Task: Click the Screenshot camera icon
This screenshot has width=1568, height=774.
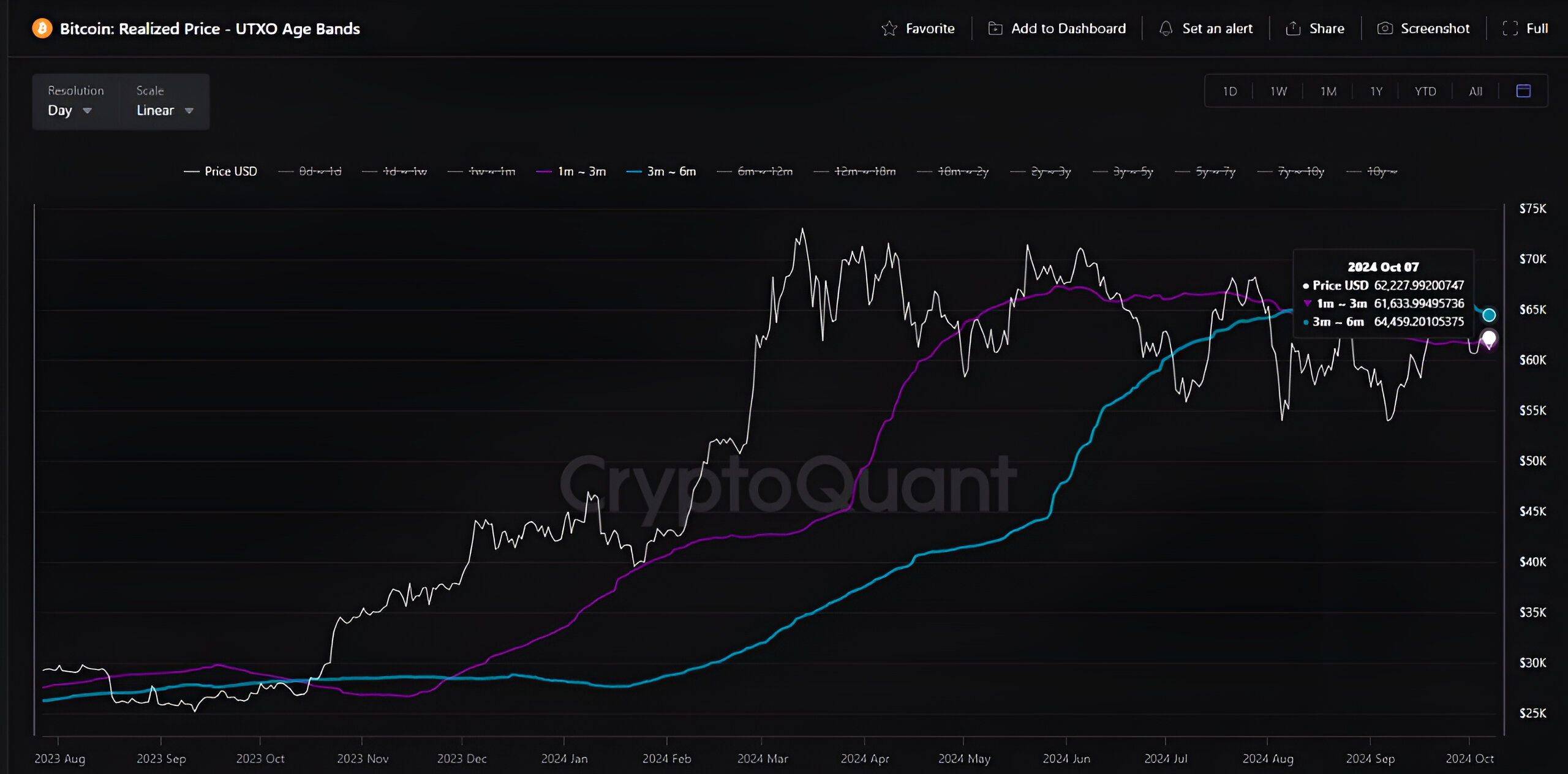Action: click(1385, 29)
